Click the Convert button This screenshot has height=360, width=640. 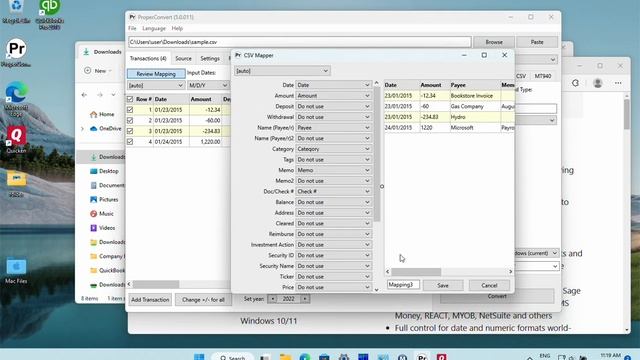coord(497,297)
